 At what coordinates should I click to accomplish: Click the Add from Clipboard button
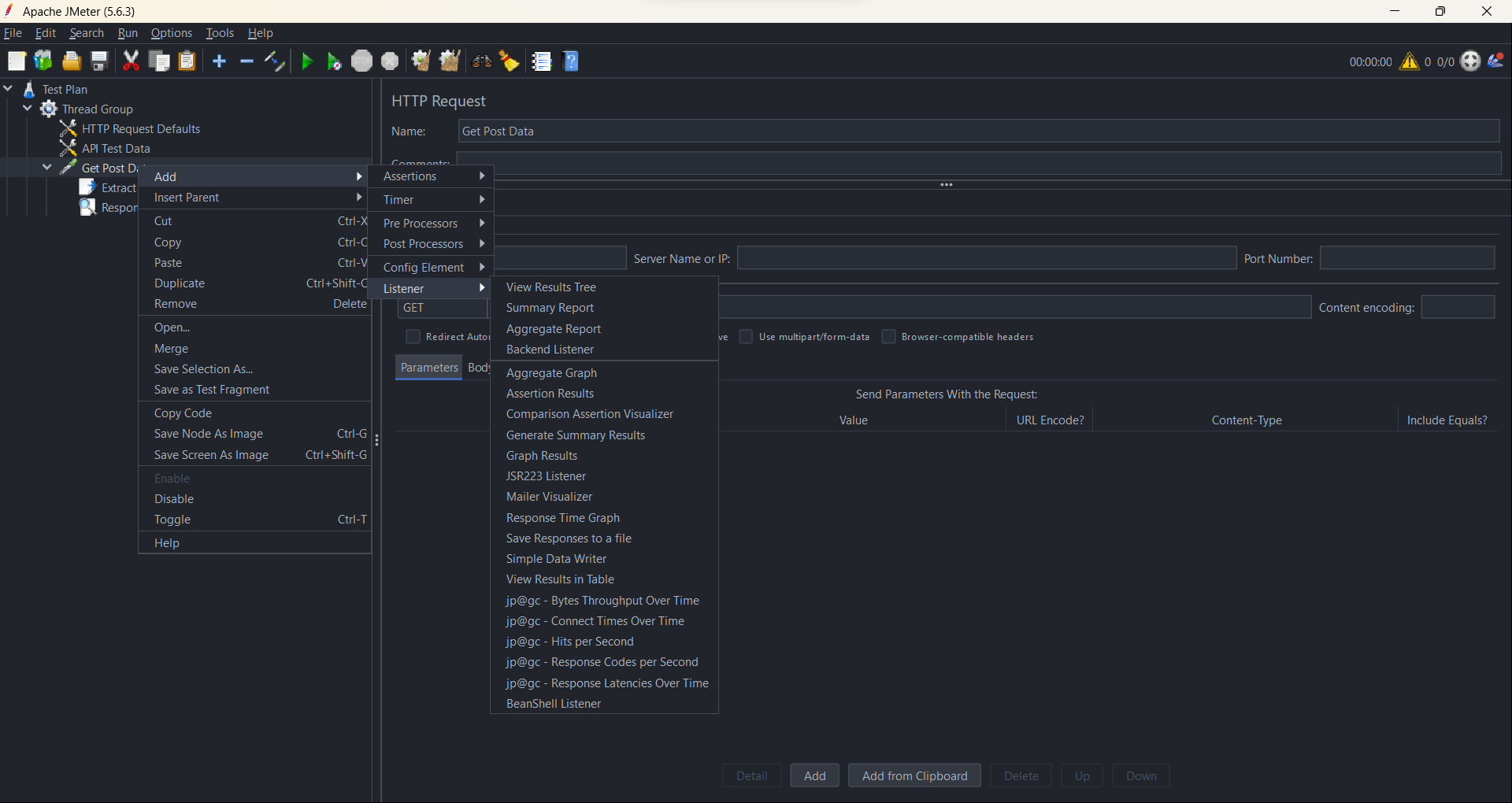click(x=914, y=775)
